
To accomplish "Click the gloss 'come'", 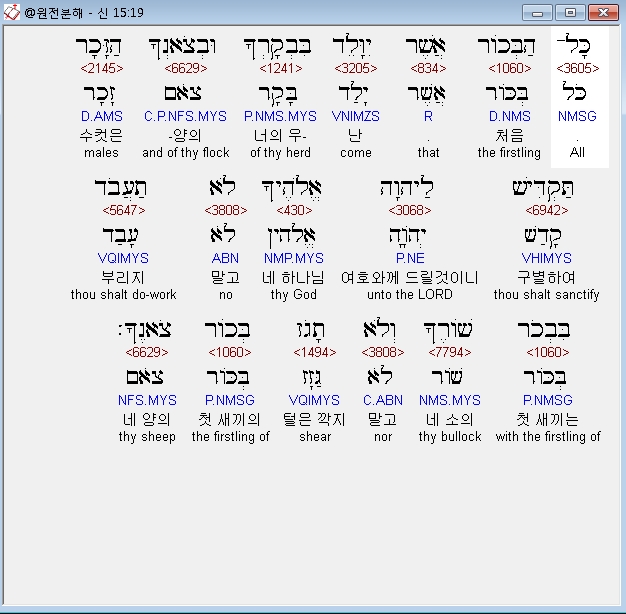I will [356, 153].
